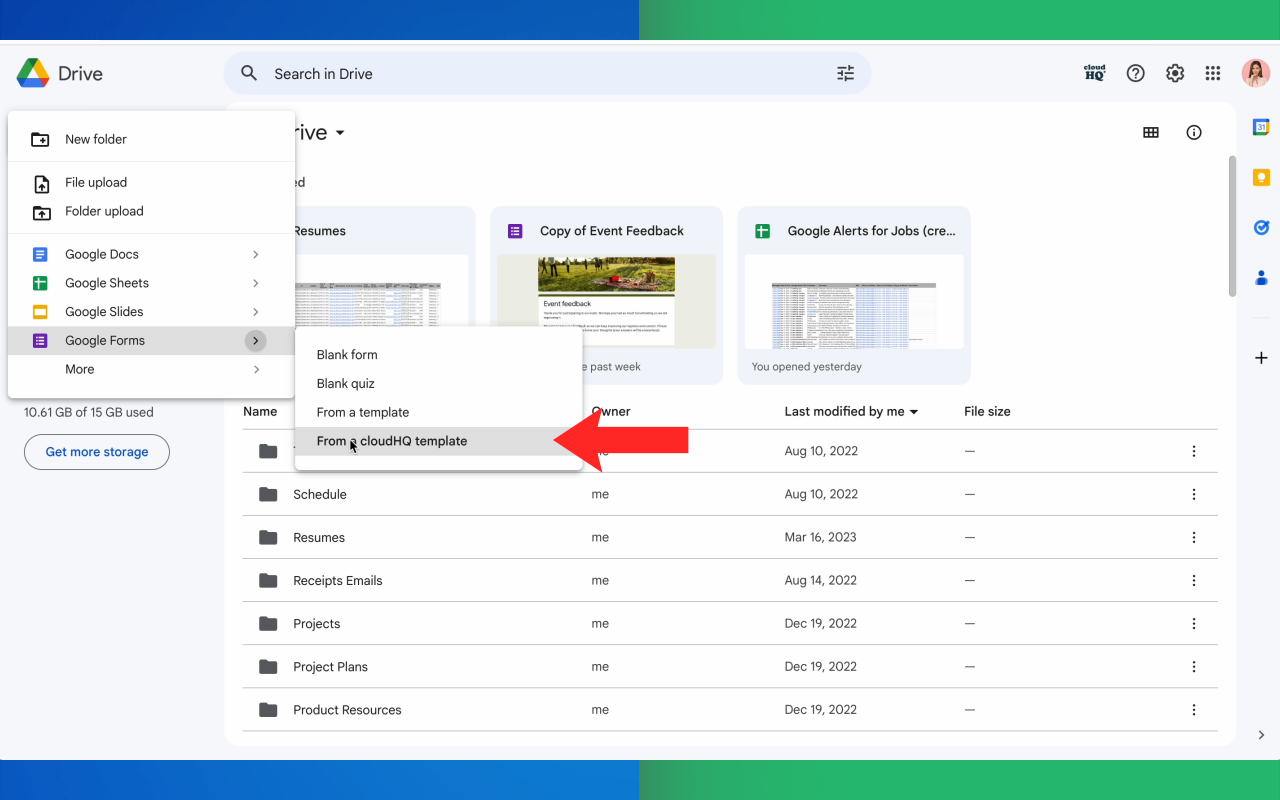
Task: Open the Google apps launcher
Action: [x=1212, y=73]
